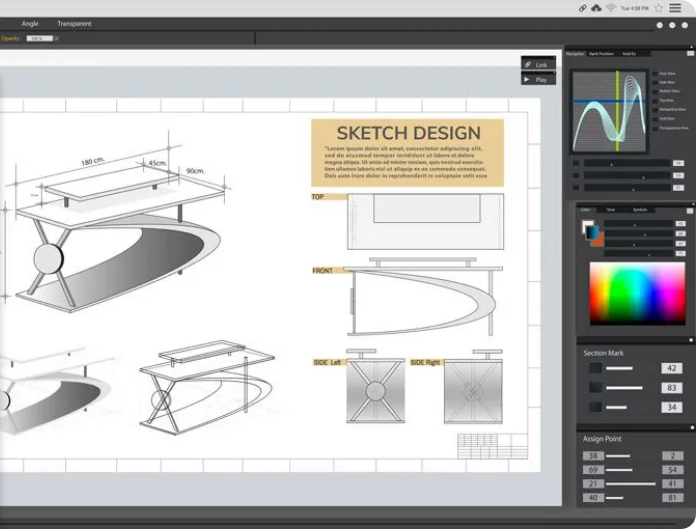Click first Section Mark square icon
Viewport: 696px width, 529px height.
tap(595, 369)
